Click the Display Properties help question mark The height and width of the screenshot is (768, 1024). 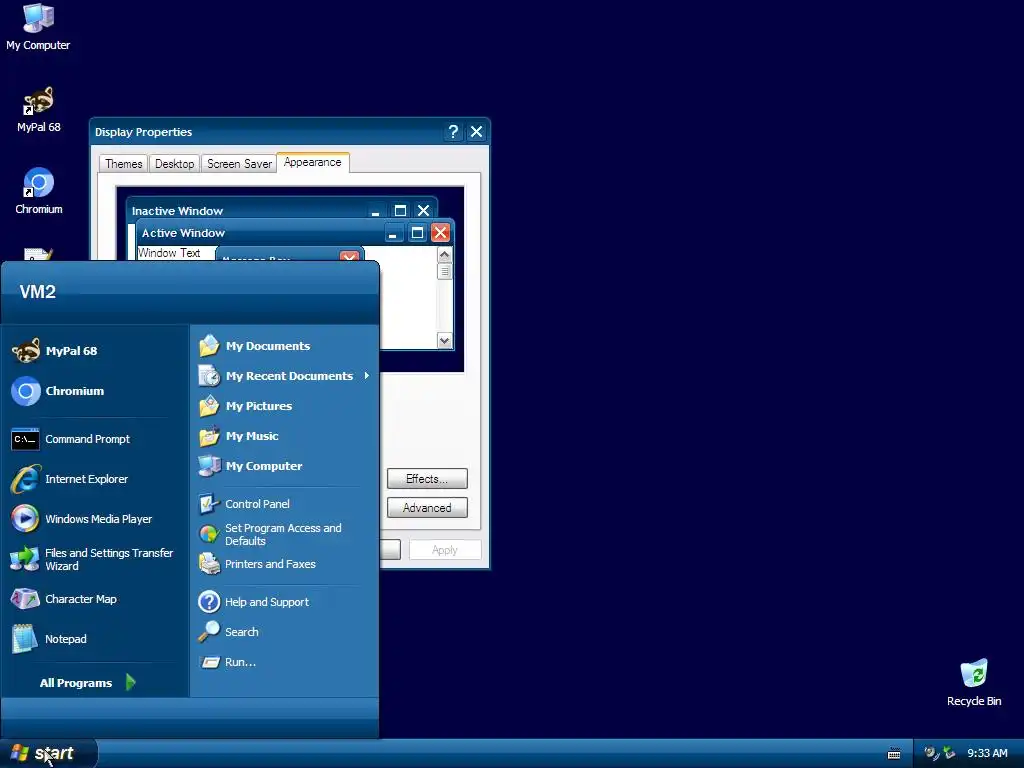pyautogui.click(x=453, y=132)
